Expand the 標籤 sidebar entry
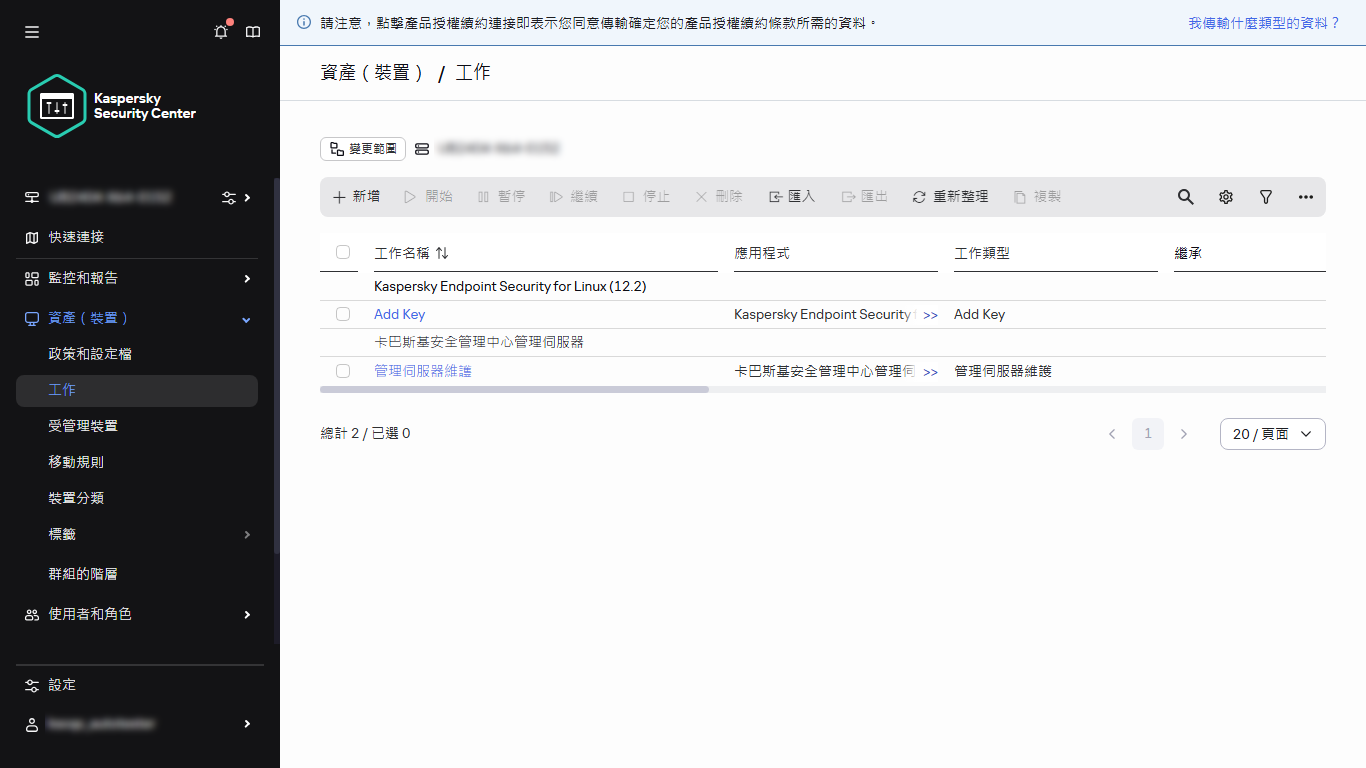This screenshot has width=1366, height=768. pyautogui.click(x=62, y=534)
